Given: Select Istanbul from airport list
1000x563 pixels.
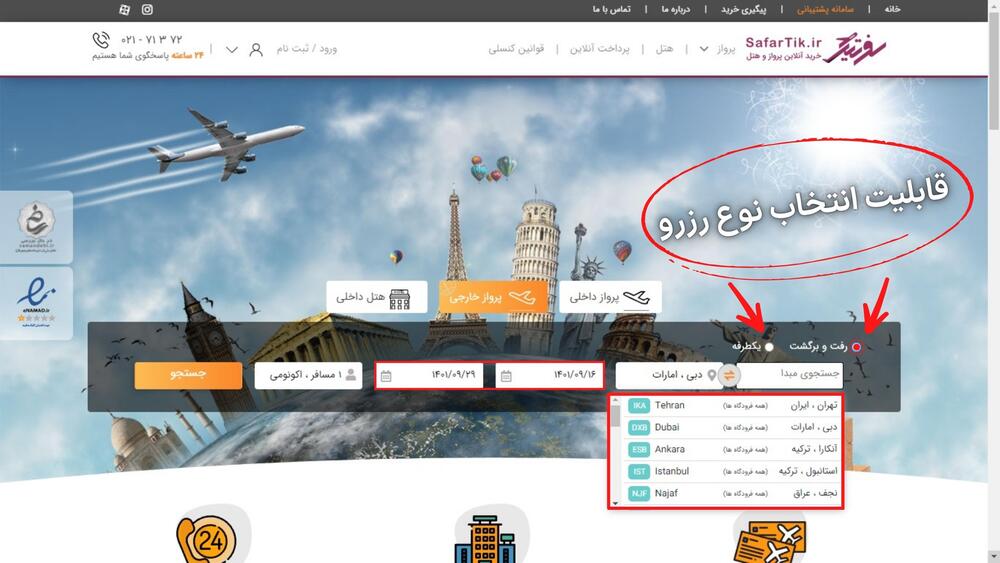Looking at the screenshot, I should click(732, 471).
